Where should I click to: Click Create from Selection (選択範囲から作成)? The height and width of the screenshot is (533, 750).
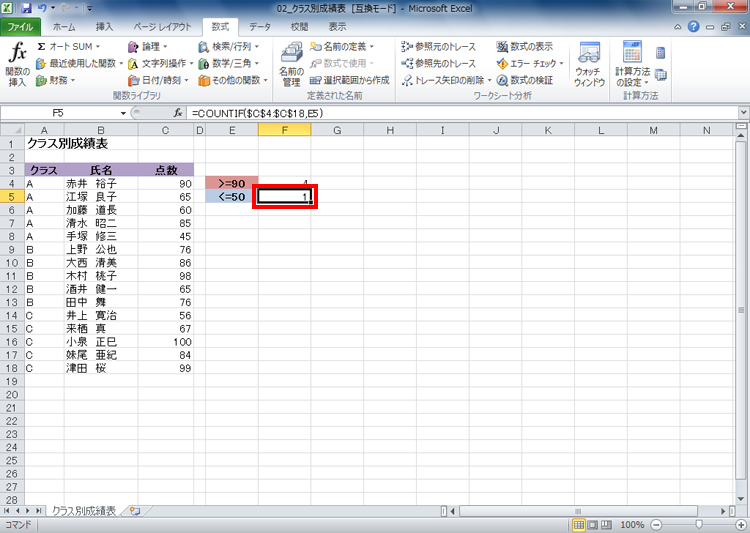(x=350, y=80)
